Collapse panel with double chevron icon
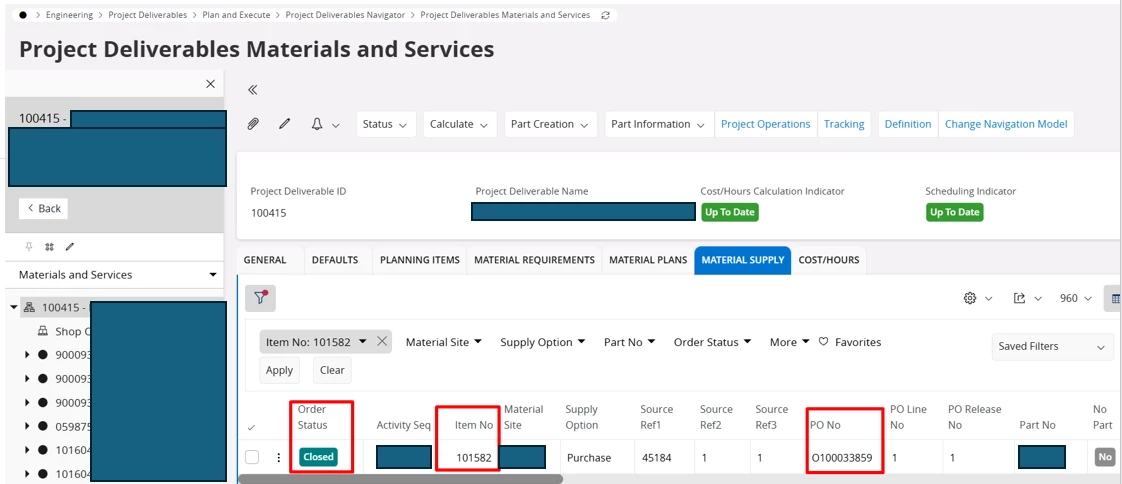Screen dimensions: 1122x484 point(252,89)
